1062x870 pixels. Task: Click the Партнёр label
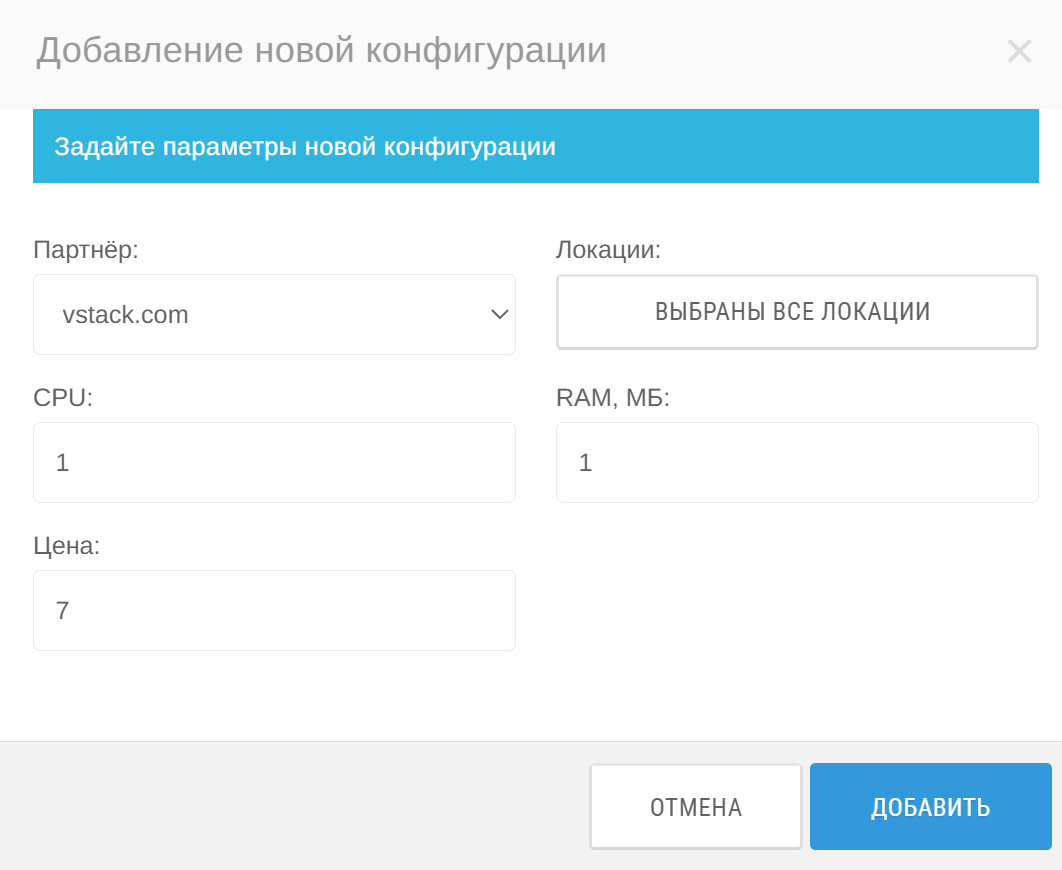pos(85,250)
